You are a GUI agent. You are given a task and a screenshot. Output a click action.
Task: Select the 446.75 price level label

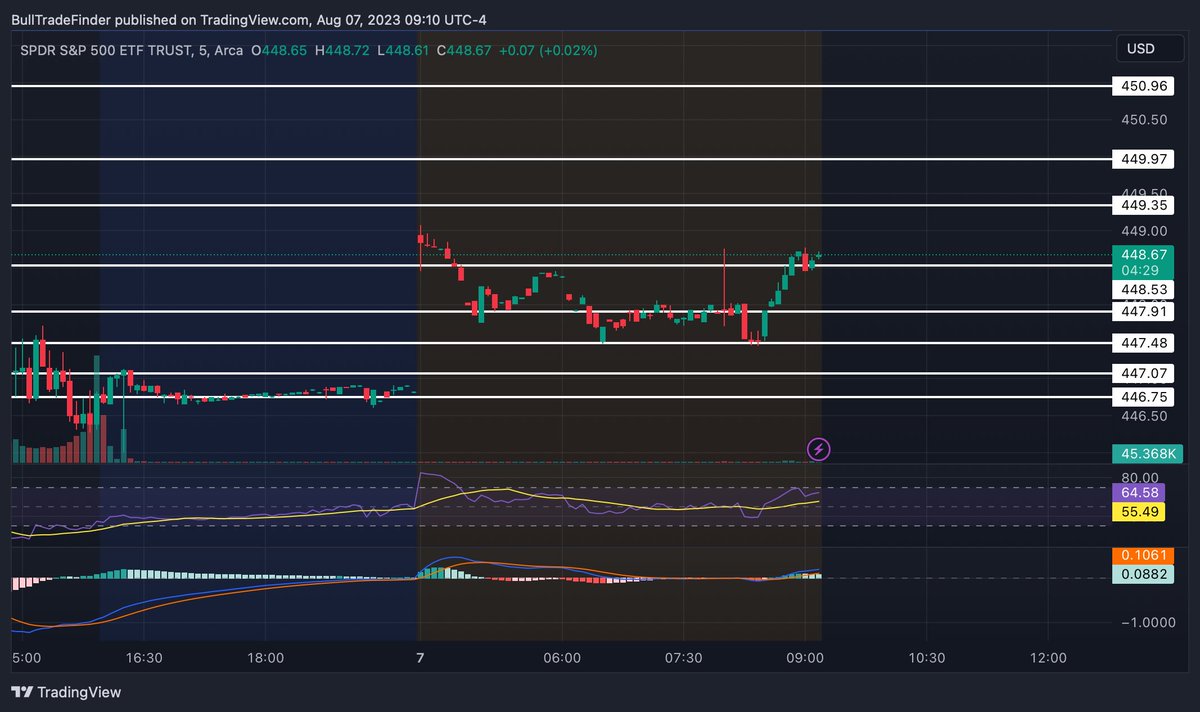1144,396
